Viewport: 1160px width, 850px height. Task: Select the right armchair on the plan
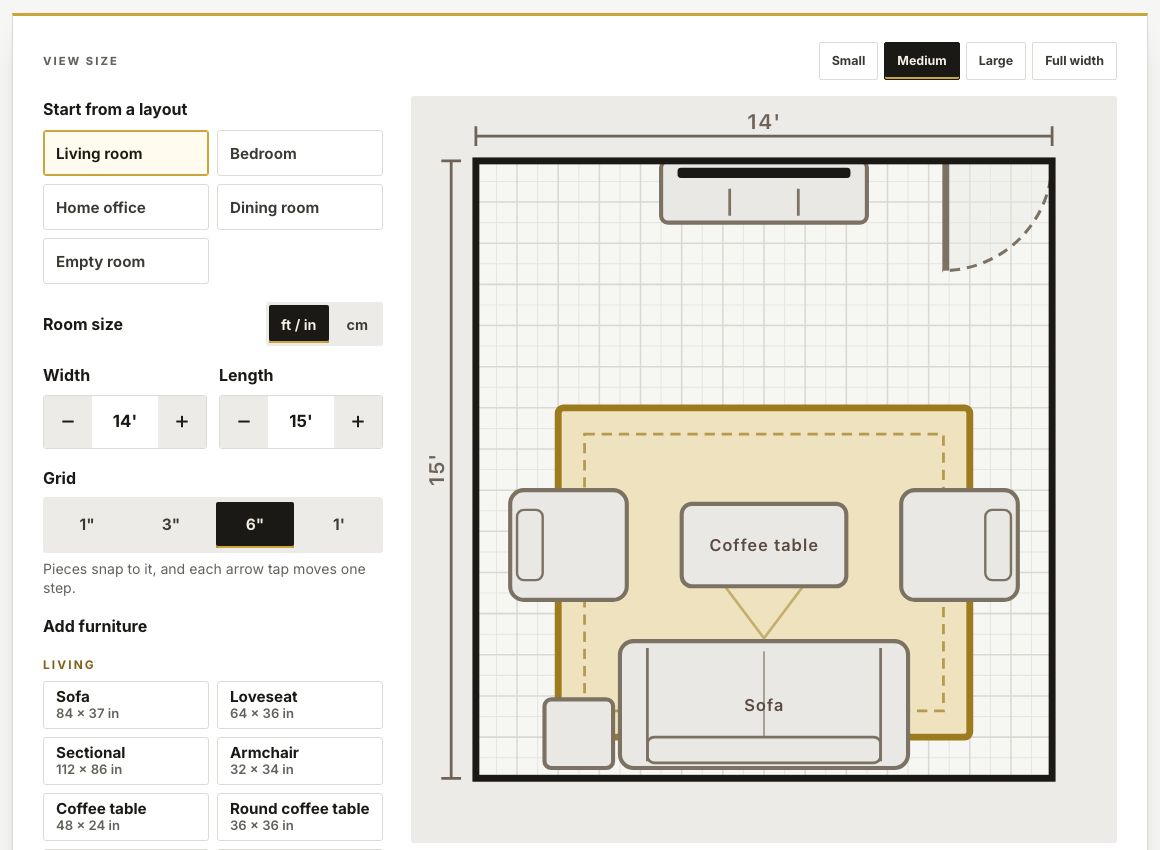pos(959,544)
